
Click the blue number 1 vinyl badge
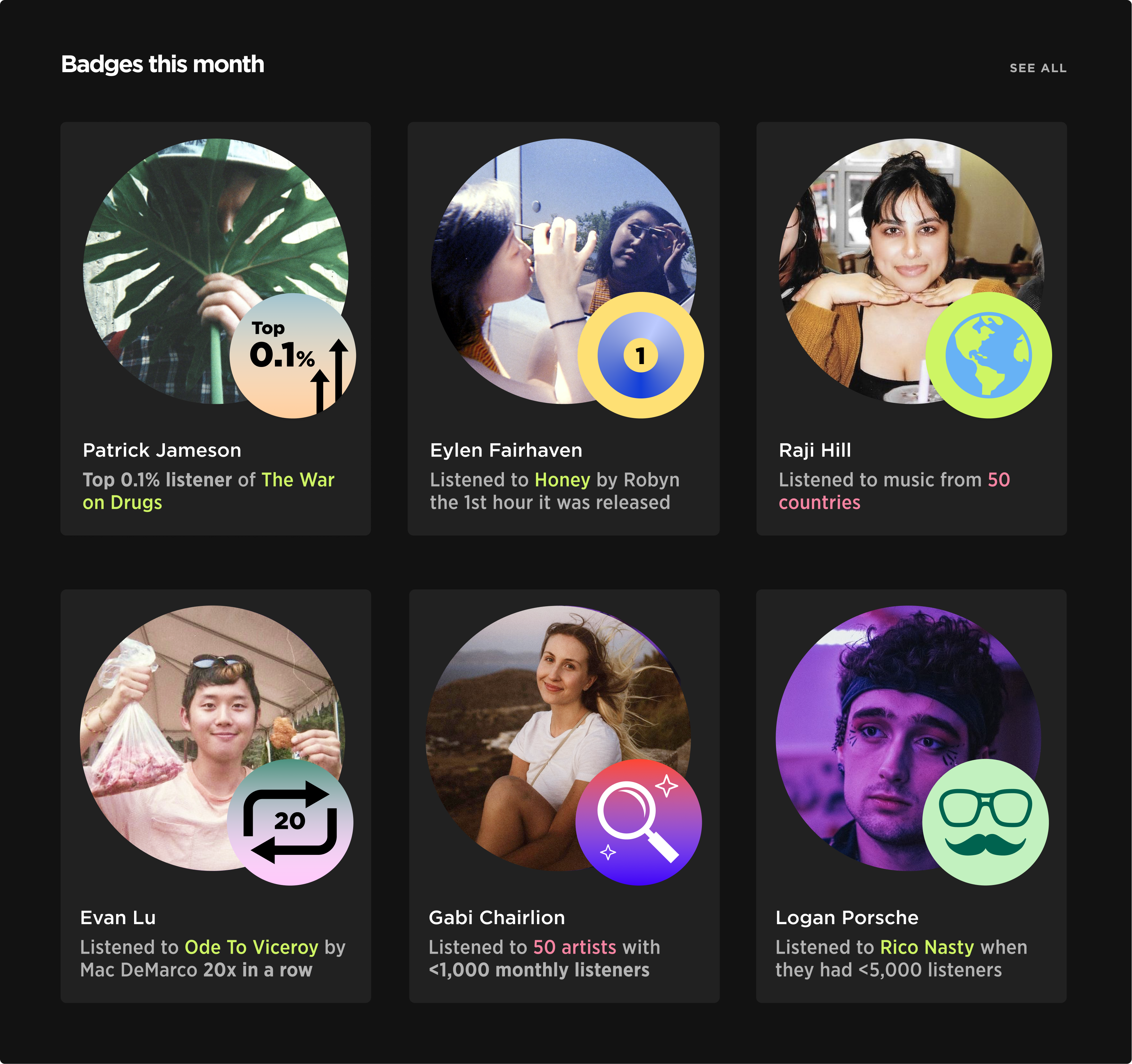640,355
